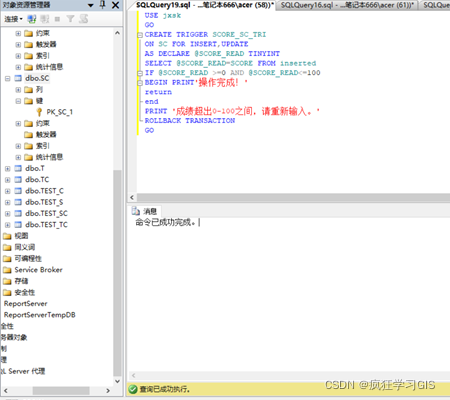This screenshot has width=450, height=400.
Task: Open the 连接 dropdown in Object Explorer
Action: pyautogui.click(x=14, y=19)
